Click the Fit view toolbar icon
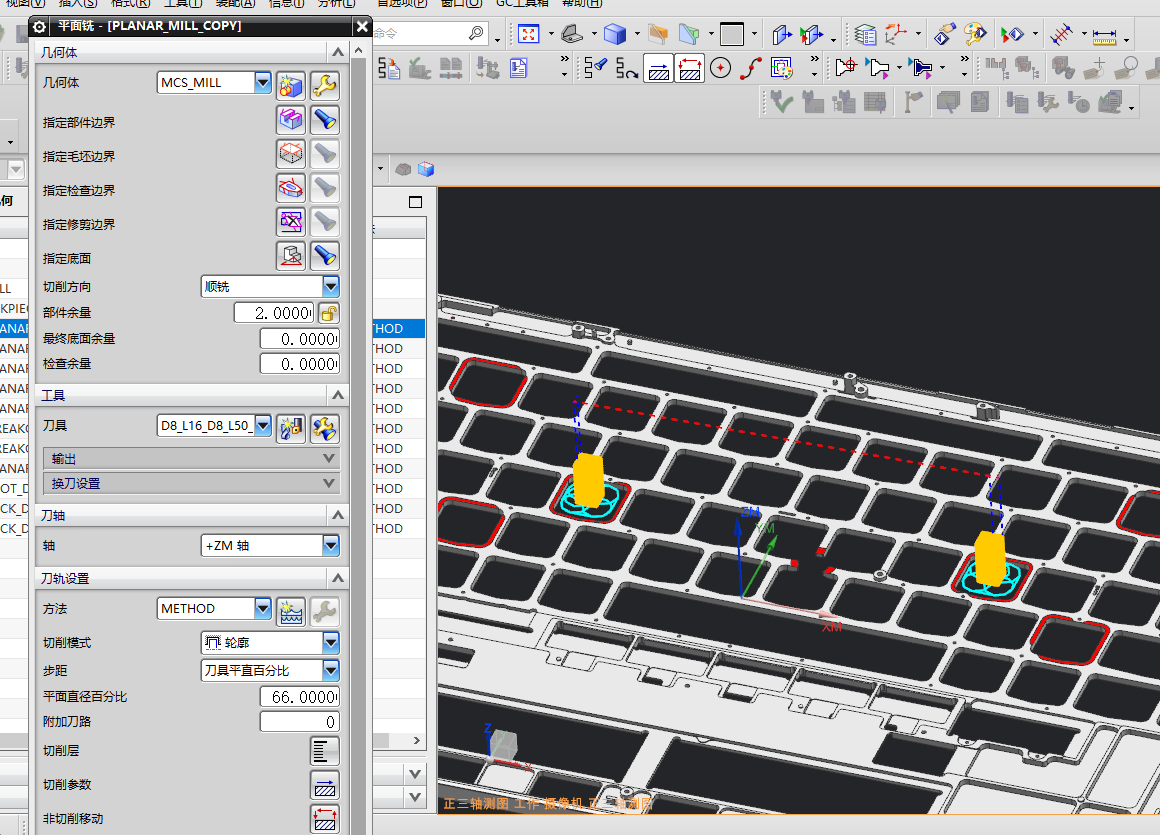This screenshot has width=1160, height=835. (528, 34)
